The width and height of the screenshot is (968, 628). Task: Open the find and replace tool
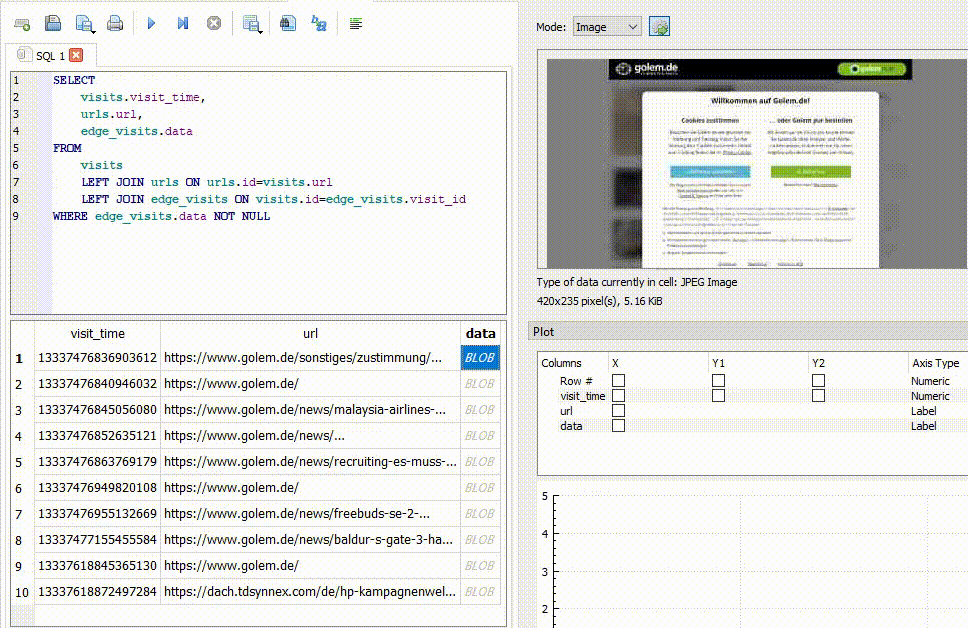[x=319, y=23]
